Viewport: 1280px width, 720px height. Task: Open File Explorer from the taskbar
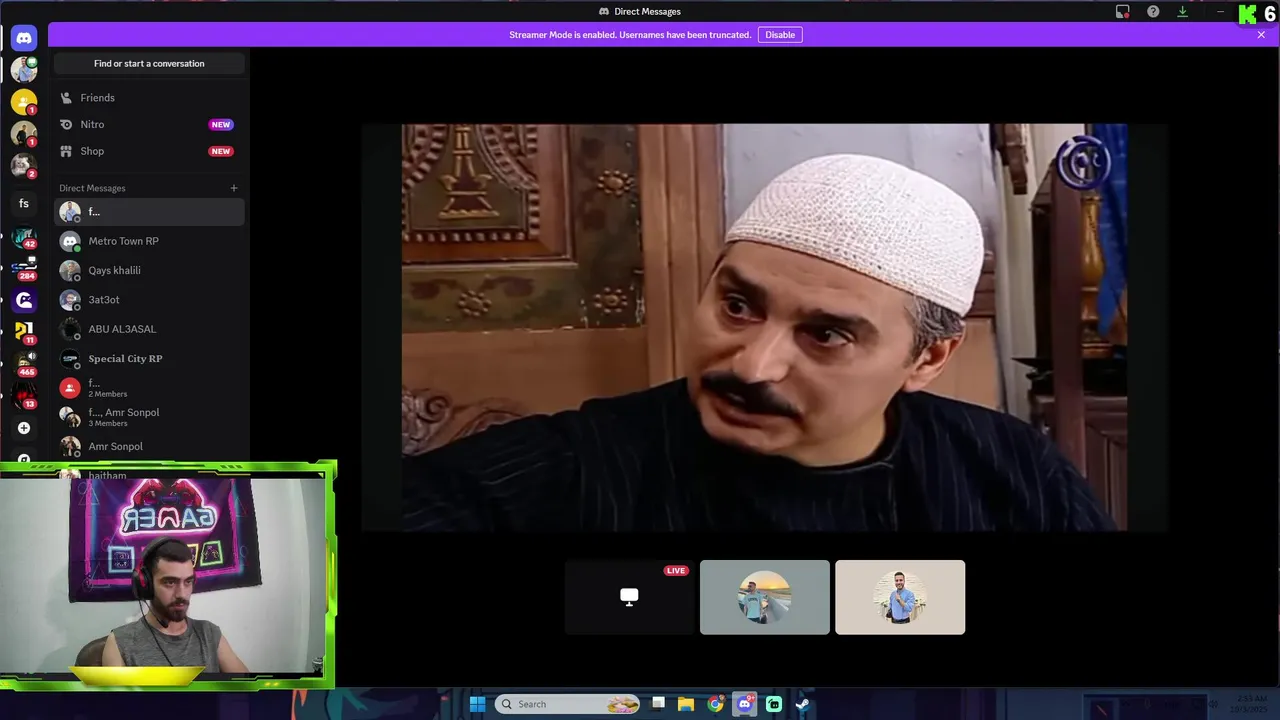[x=686, y=704]
